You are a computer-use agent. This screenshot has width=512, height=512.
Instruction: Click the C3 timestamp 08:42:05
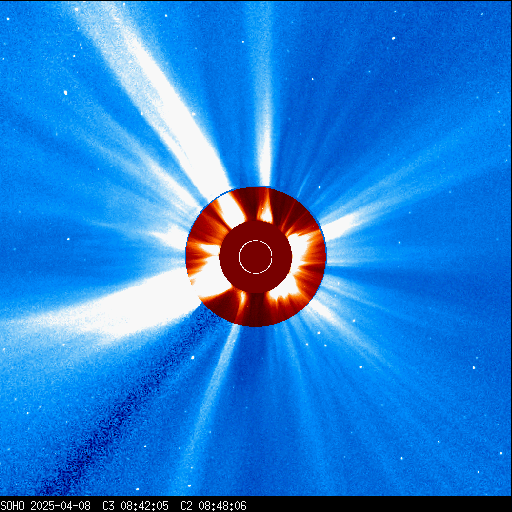point(144,506)
